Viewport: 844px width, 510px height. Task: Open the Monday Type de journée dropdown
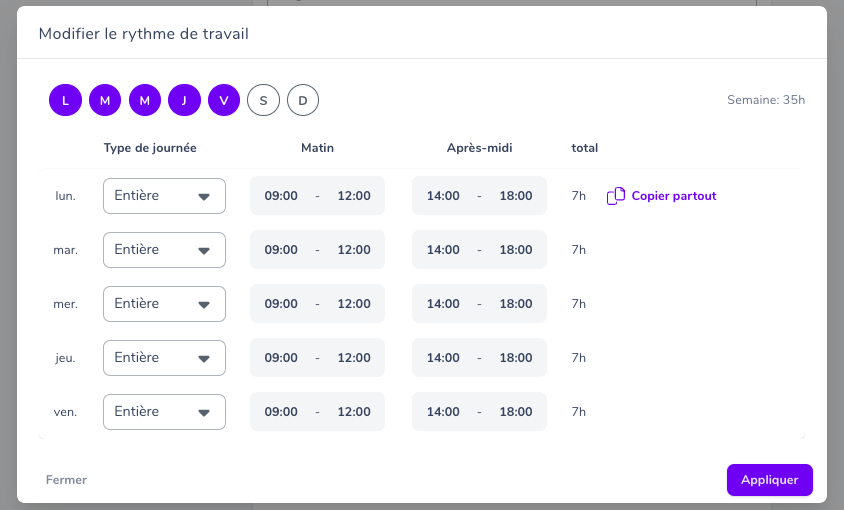pos(164,196)
